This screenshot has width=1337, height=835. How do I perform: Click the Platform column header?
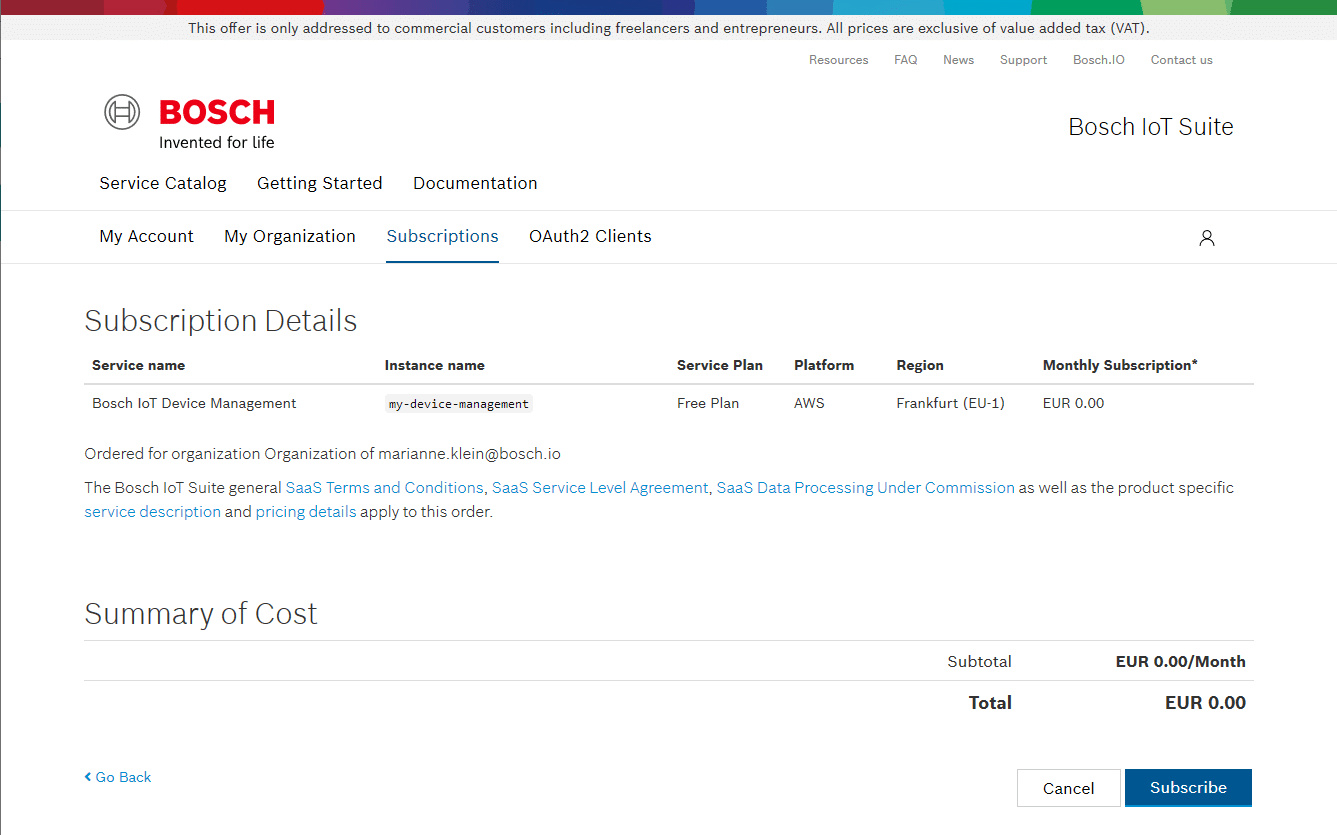click(824, 365)
